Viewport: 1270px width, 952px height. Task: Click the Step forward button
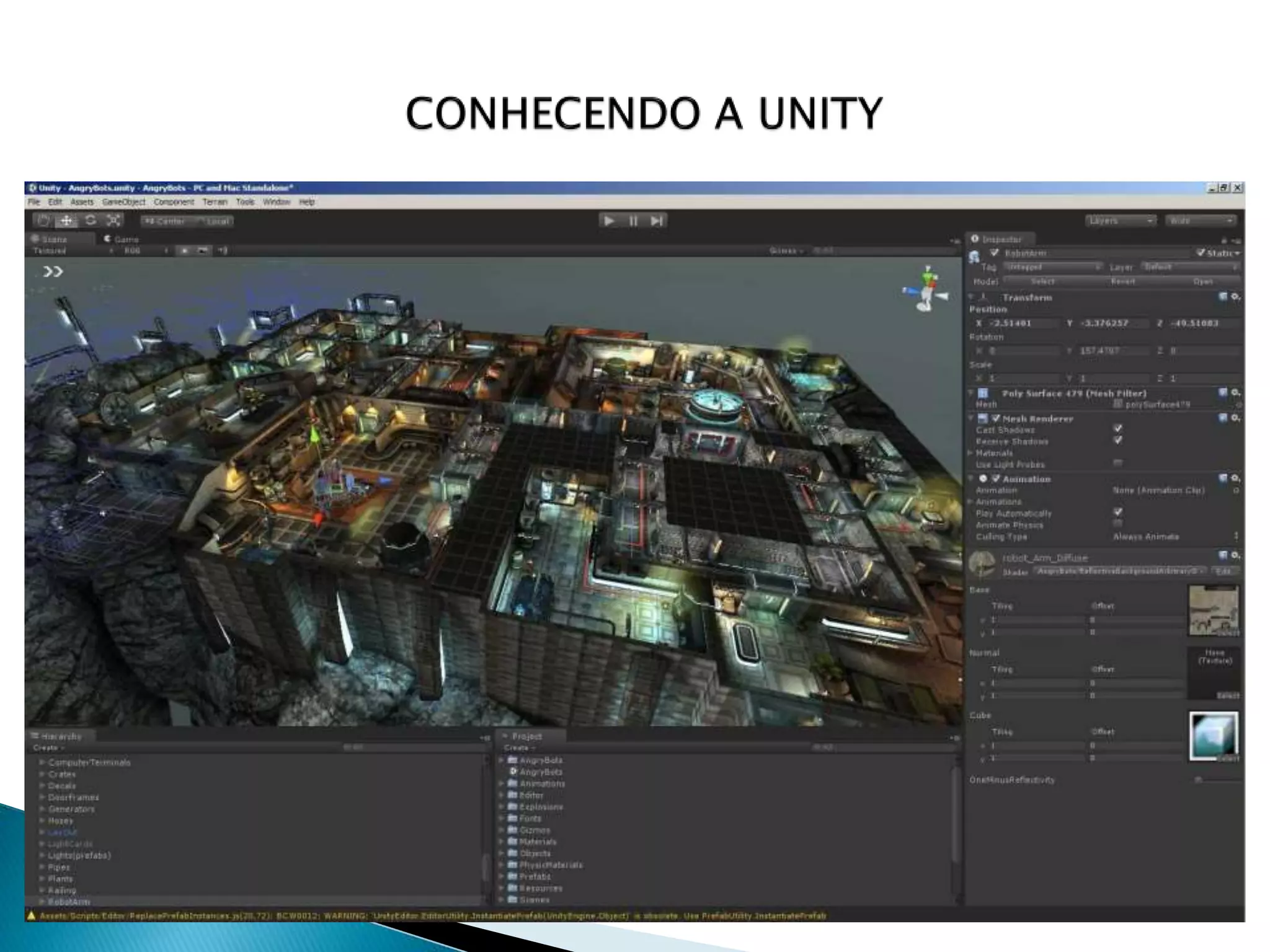657,221
